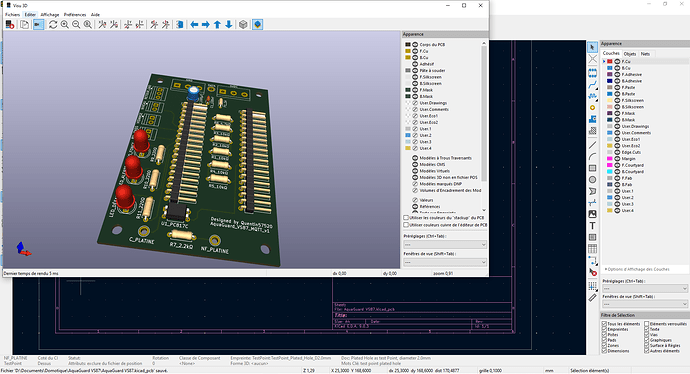The height and width of the screenshot is (374, 690).
Task: Pick the draw arc tool
Action: (592, 156)
